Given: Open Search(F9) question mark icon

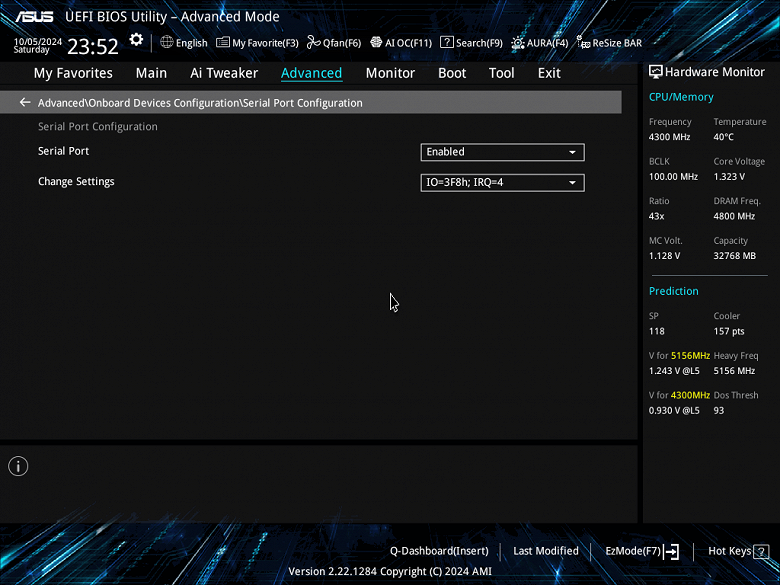Looking at the screenshot, I should pyautogui.click(x=447, y=42).
